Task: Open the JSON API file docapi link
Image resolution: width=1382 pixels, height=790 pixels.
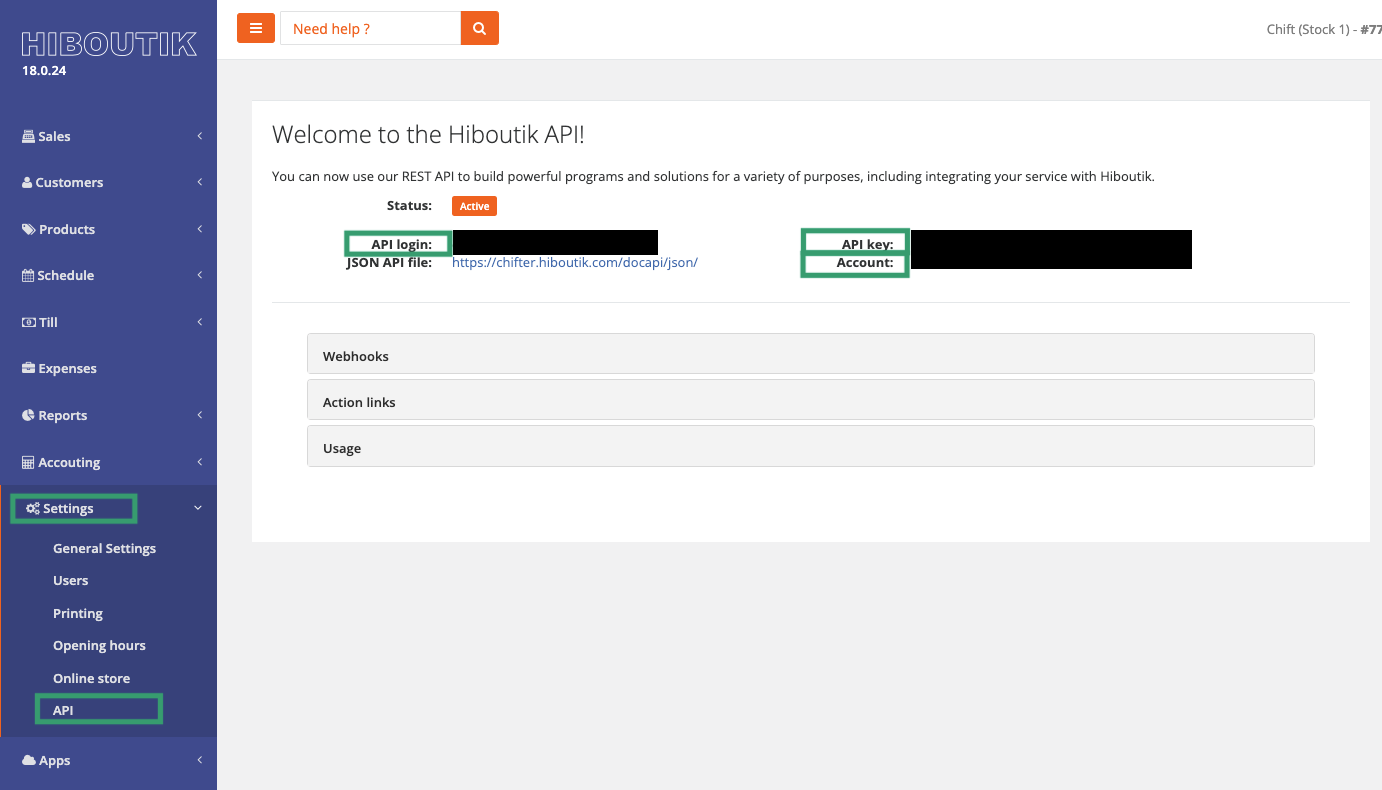Action: click(x=575, y=262)
